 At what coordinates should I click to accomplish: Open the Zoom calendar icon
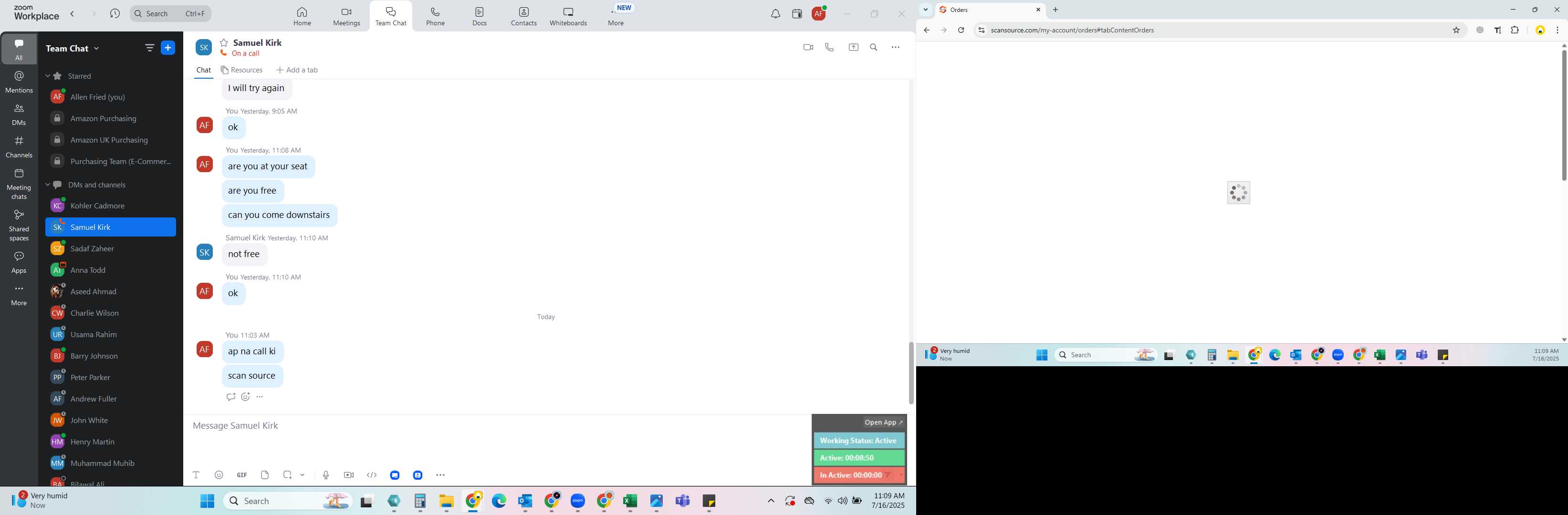pos(797,14)
